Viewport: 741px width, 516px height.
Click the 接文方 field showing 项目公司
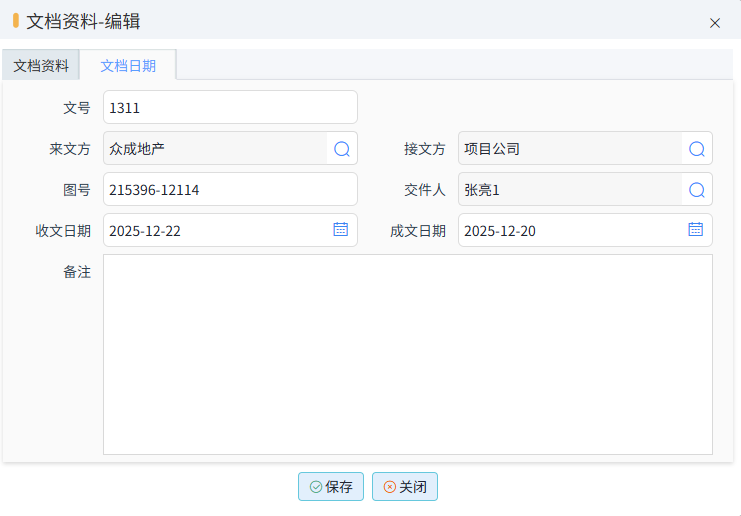point(570,149)
